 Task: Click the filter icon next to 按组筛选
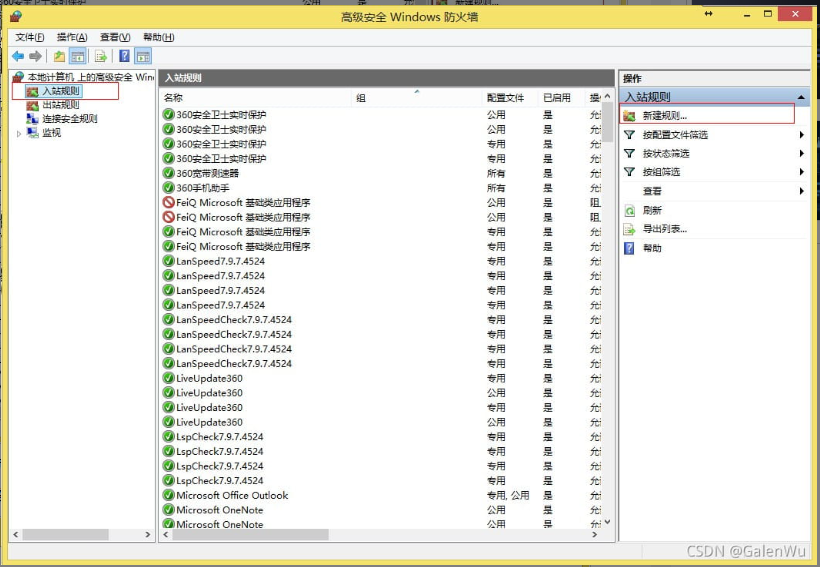coord(630,172)
